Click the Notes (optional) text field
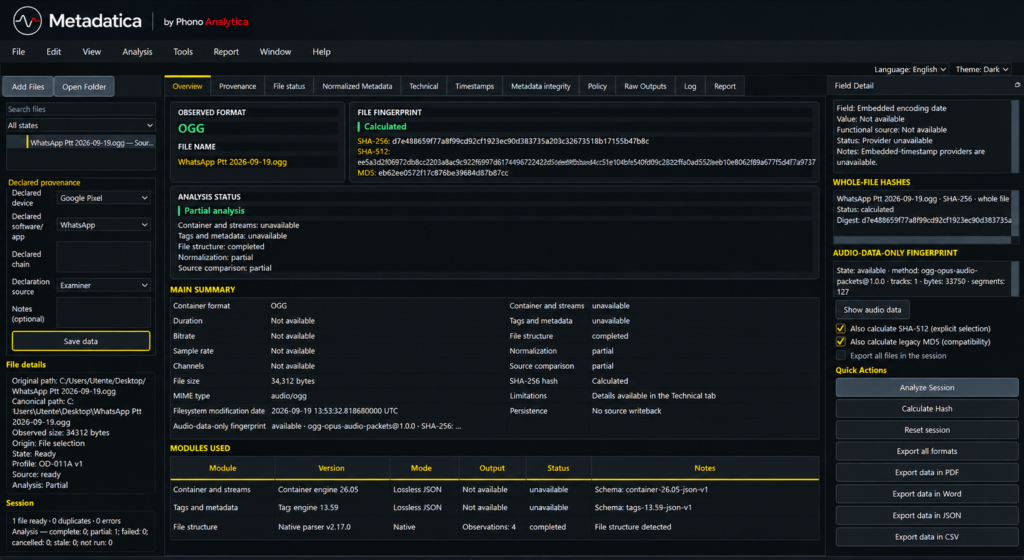The height and width of the screenshot is (560, 1024). 103,312
